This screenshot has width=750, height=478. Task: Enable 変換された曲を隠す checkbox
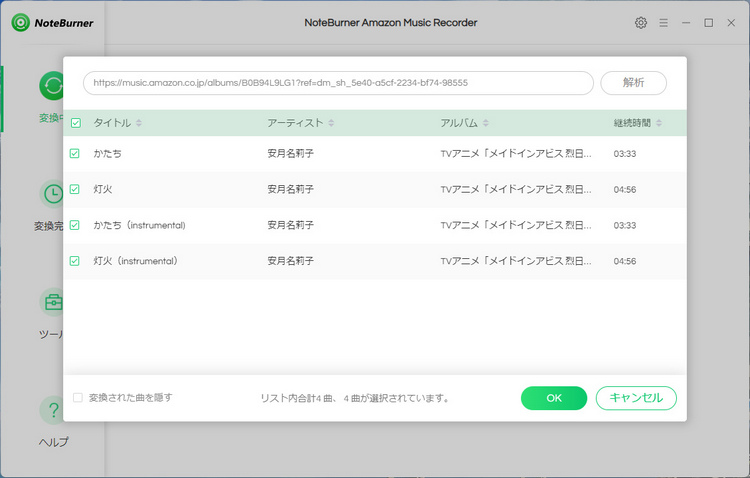click(77, 398)
